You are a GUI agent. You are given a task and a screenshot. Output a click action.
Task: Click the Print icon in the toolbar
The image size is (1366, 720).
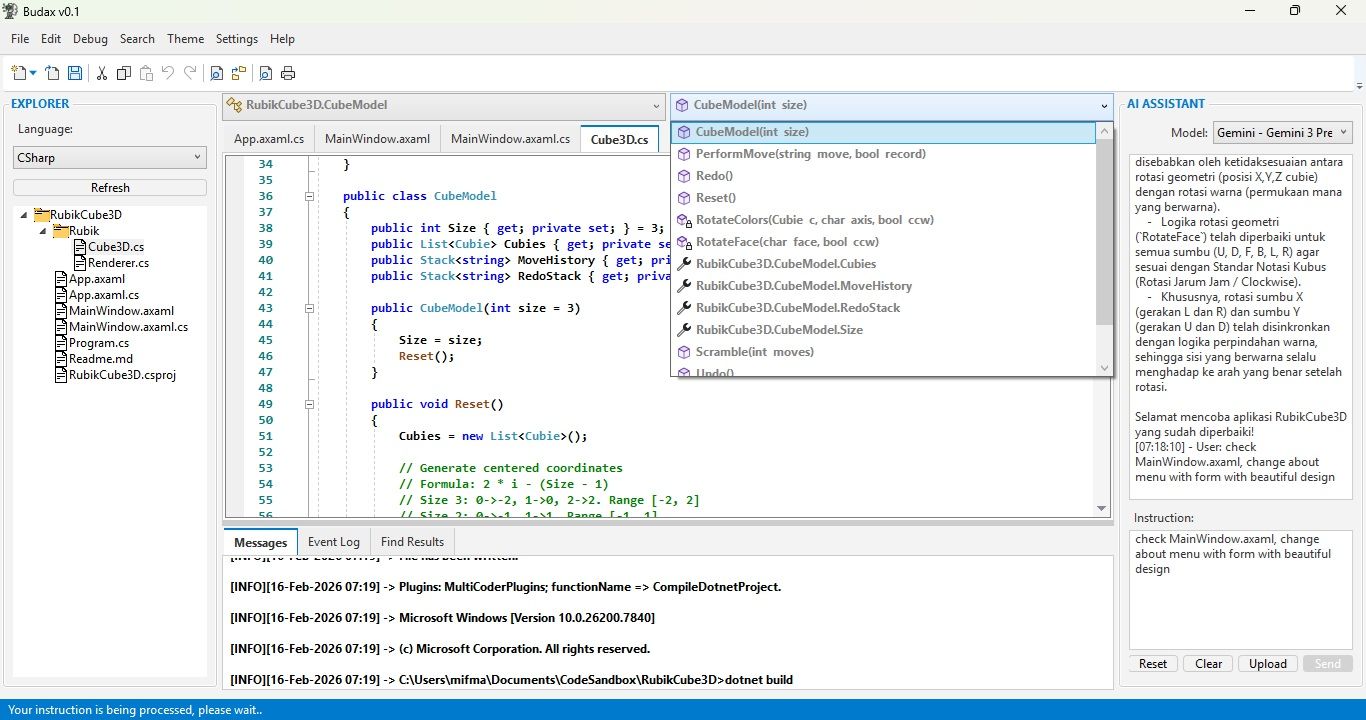point(288,73)
